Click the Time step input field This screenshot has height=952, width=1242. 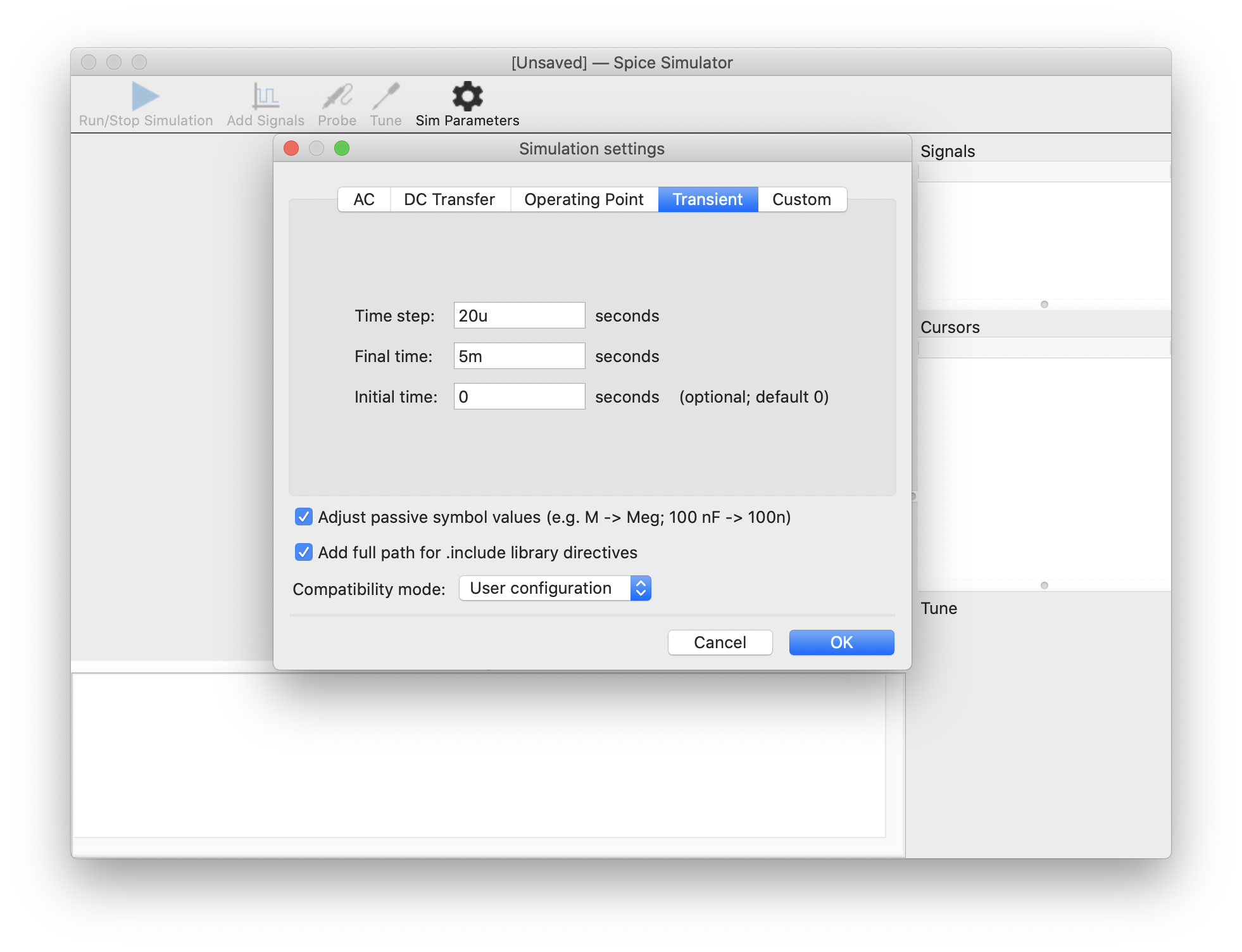(519, 315)
